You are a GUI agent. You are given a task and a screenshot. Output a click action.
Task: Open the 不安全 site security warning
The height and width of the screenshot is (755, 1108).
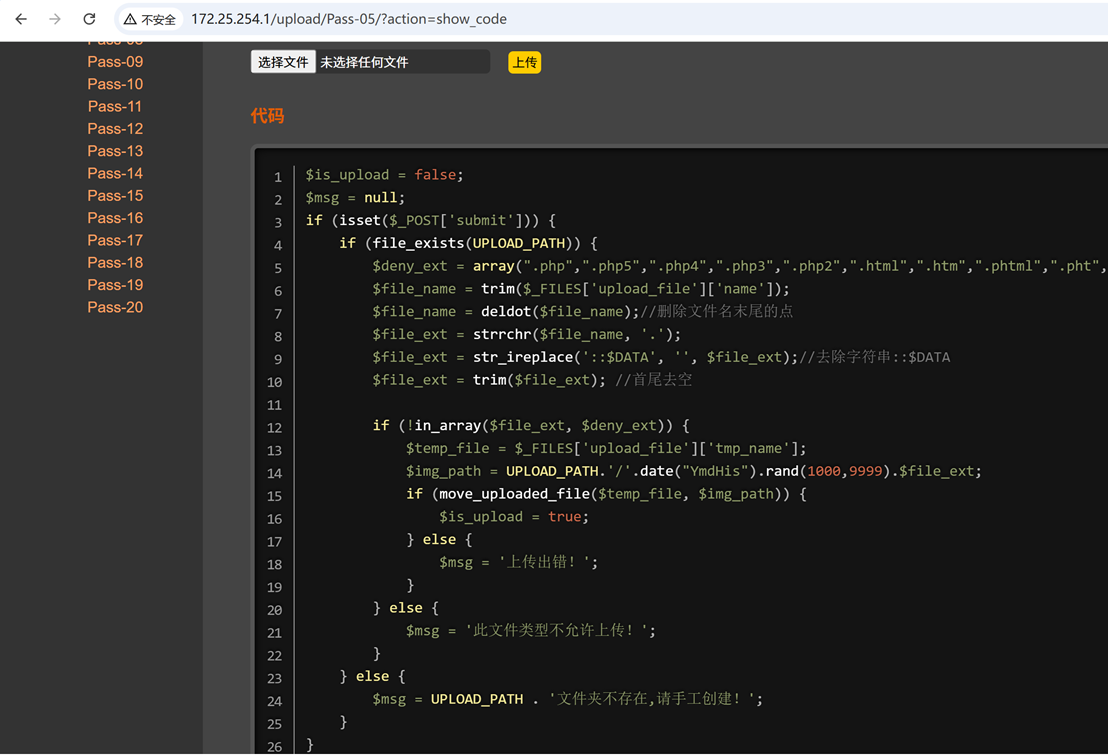[x=150, y=20]
